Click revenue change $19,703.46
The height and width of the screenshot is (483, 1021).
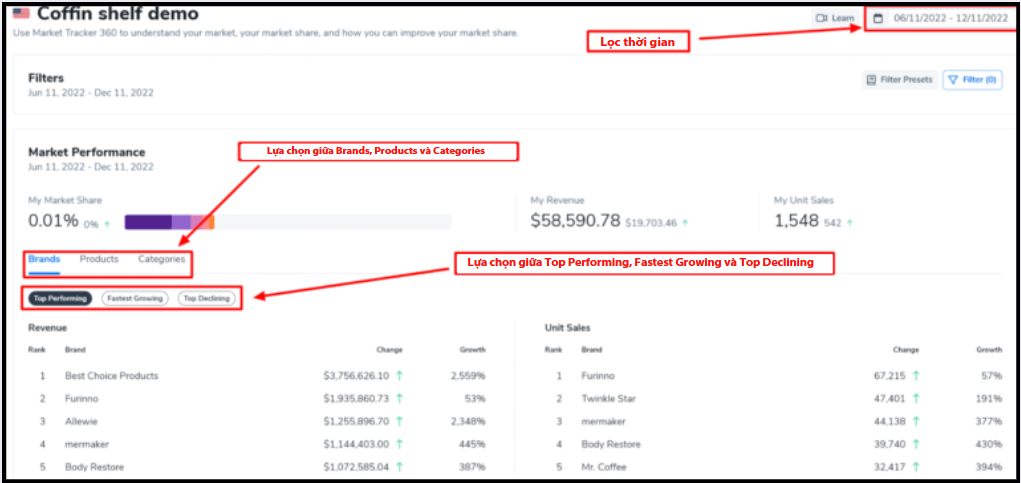(x=651, y=223)
